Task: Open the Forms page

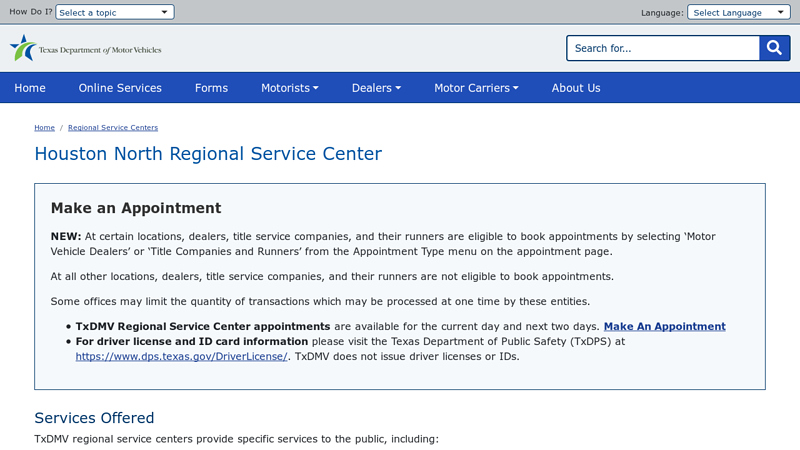Action: pyautogui.click(x=211, y=88)
